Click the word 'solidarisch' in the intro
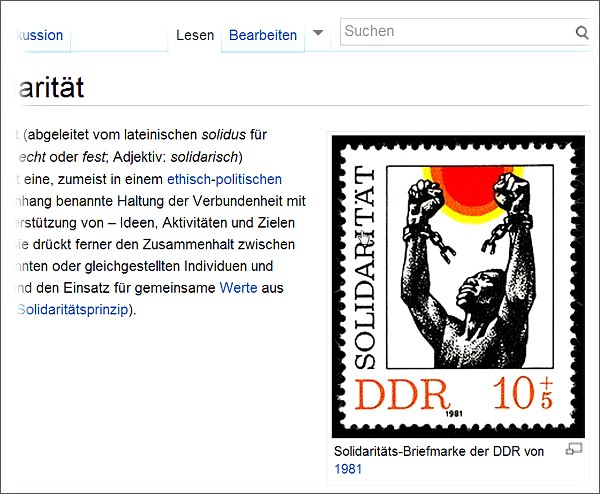The image size is (600, 494). tap(204, 157)
